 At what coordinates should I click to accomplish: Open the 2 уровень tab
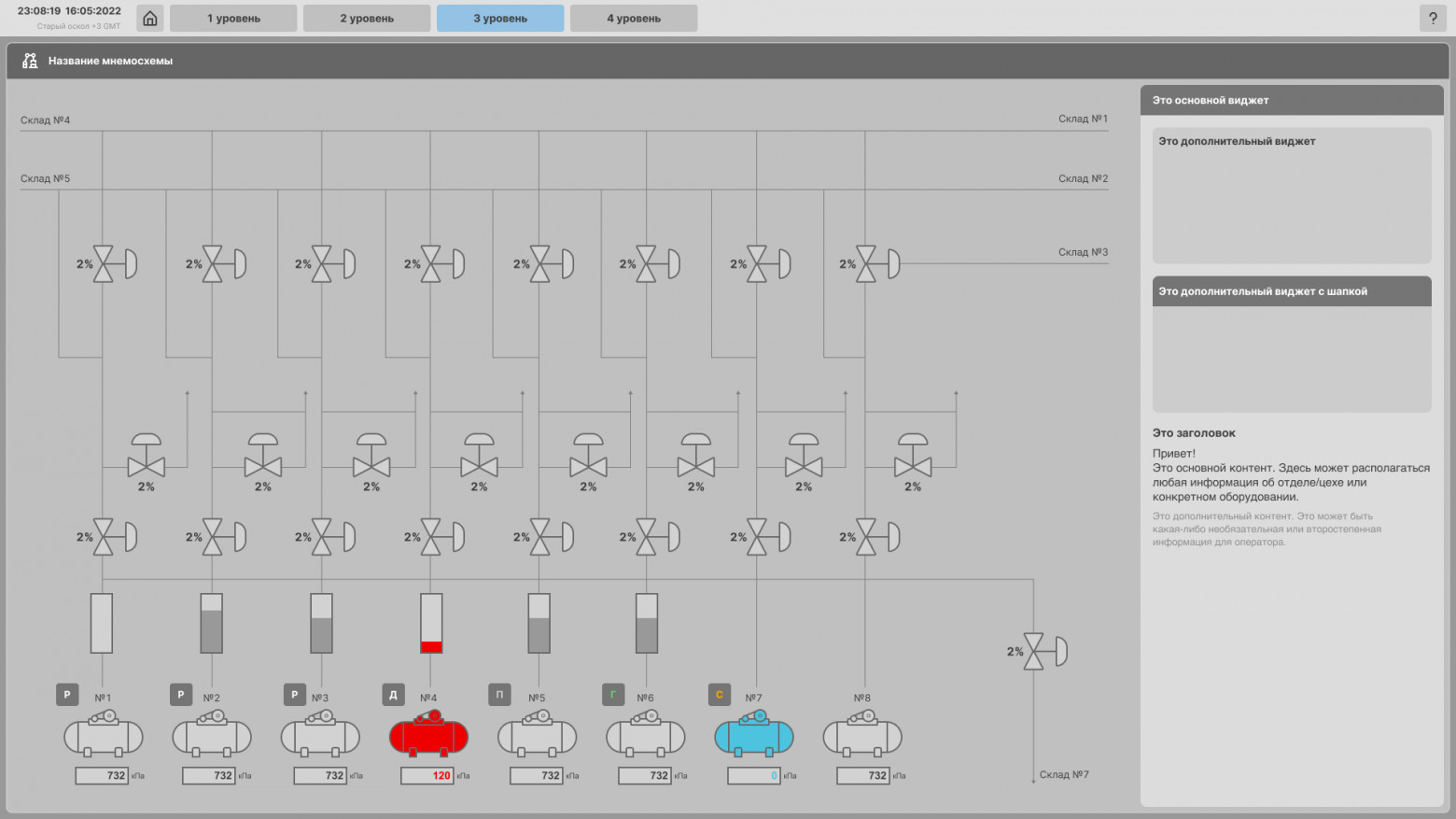pyautogui.click(x=367, y=19)
